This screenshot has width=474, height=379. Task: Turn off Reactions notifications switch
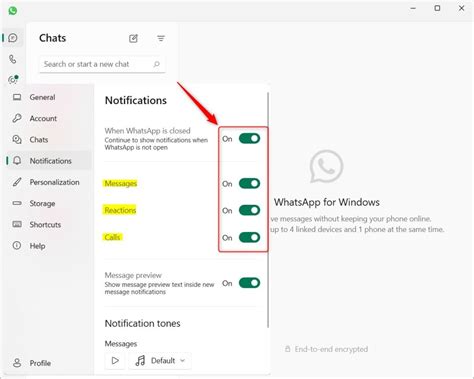click(x=249, y=210)
